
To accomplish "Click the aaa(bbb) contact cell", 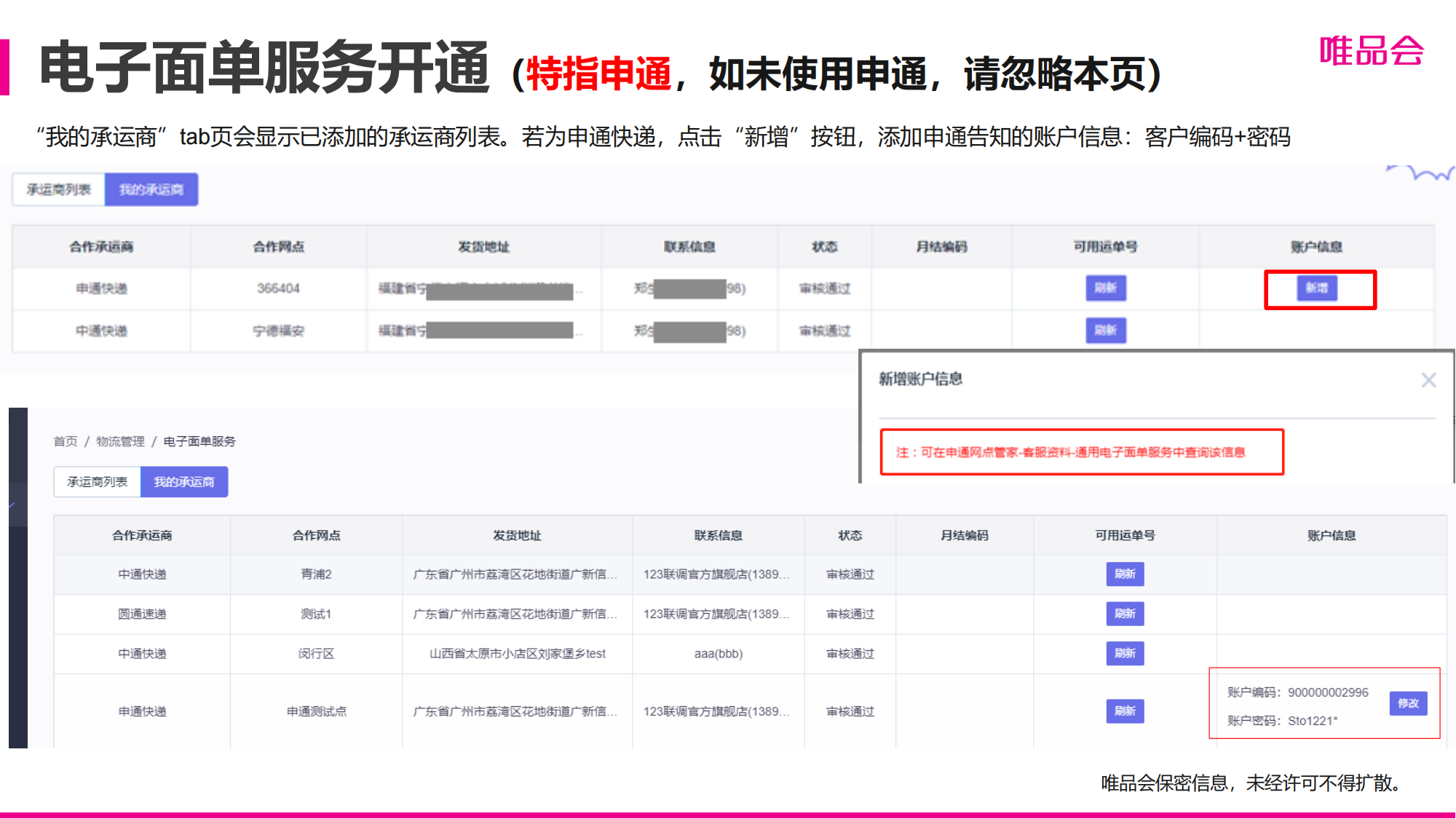I will pyautogui.click(x=719, y=654).
